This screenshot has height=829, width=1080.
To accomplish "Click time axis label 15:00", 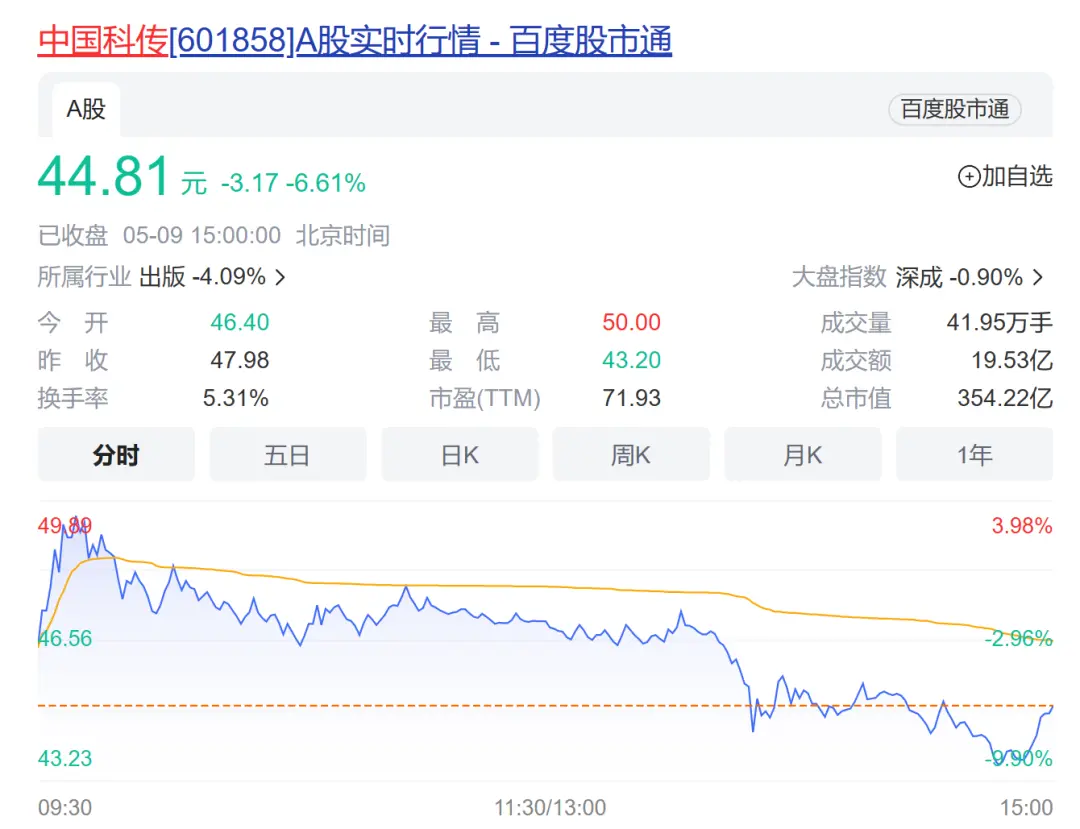I will pyautogui.click(x=1026, y=807).
